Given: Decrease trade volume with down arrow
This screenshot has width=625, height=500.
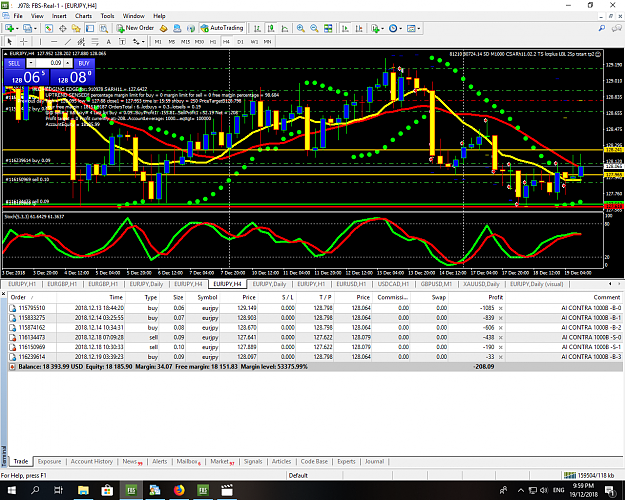Looking at the screenshot, I should (31, 63).
